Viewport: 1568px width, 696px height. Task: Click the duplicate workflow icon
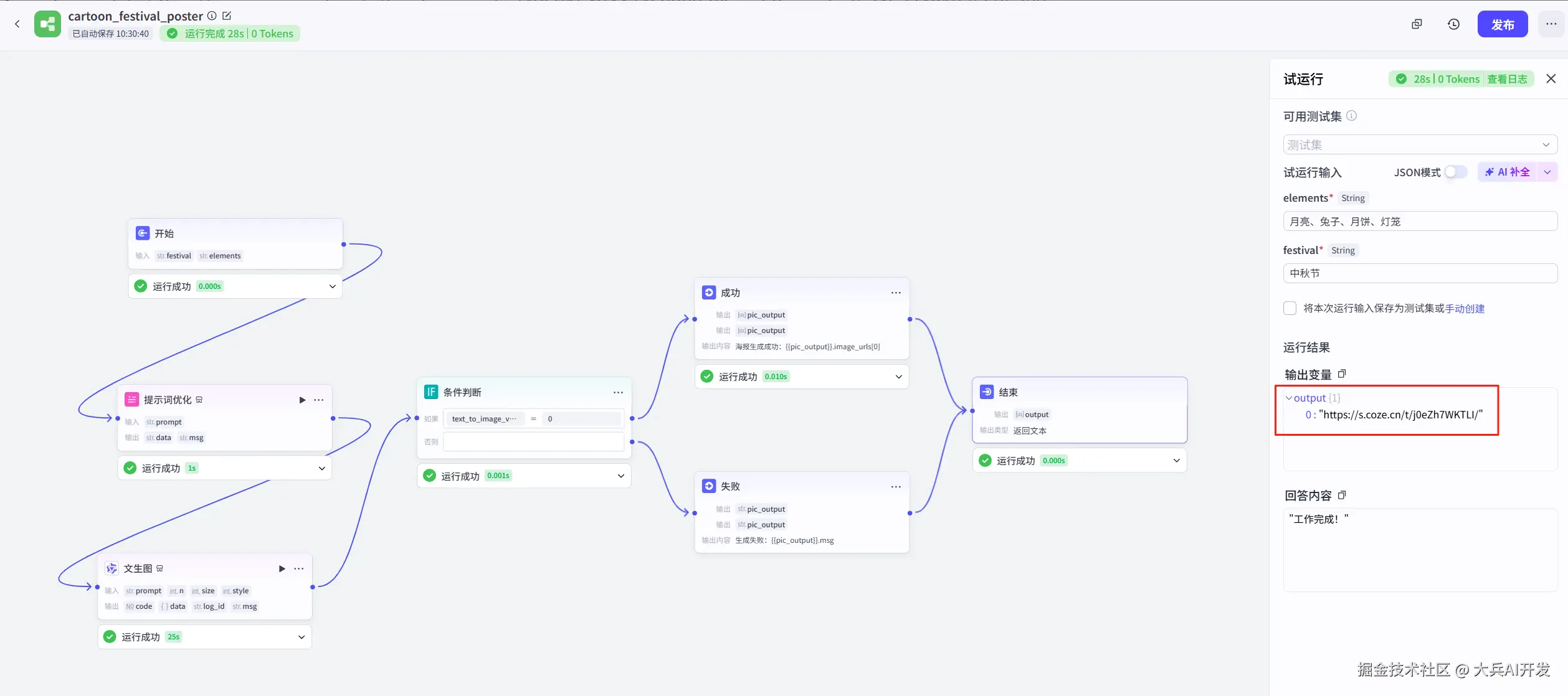pyautogui.click(x=1417, y=24)
